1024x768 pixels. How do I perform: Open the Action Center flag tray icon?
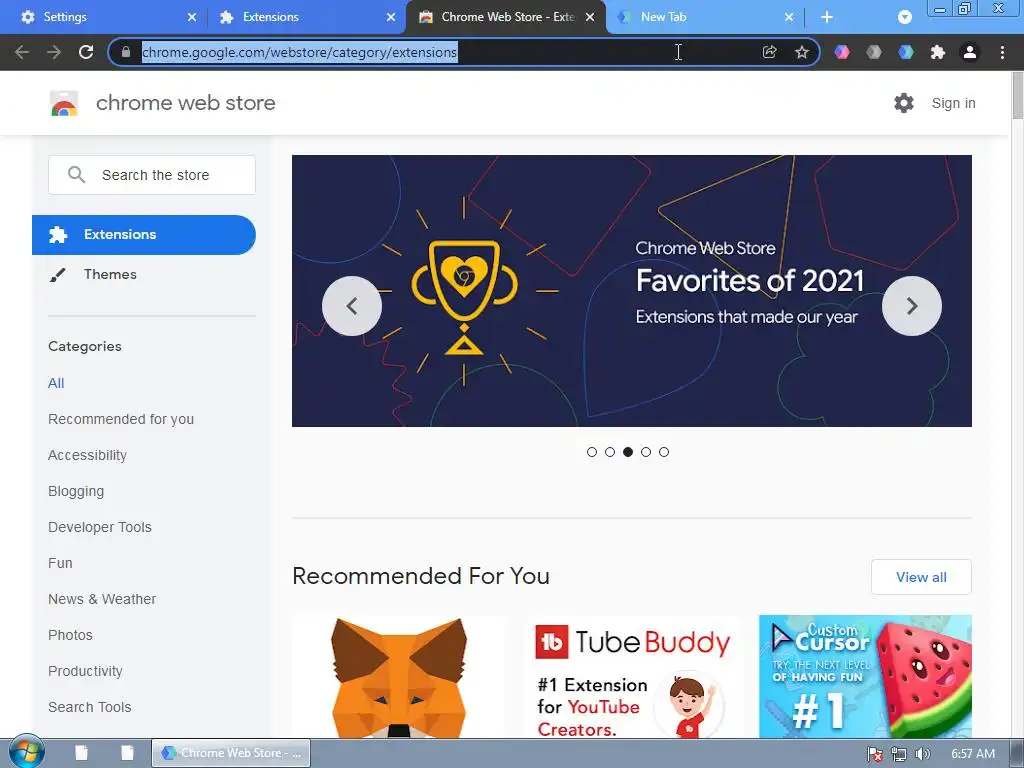coord(874,754)
